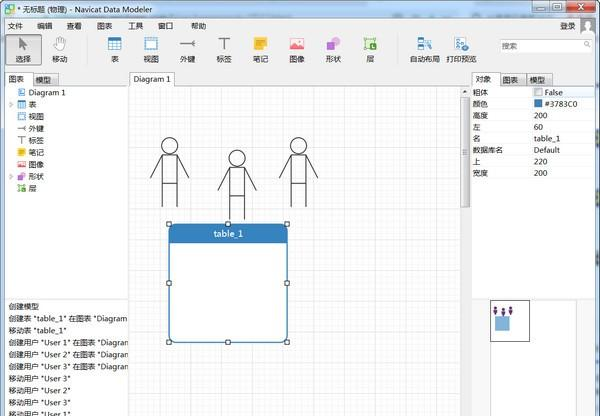
Task: Select the 笔记 note tool in toolbar
Action: click(260, 50)
